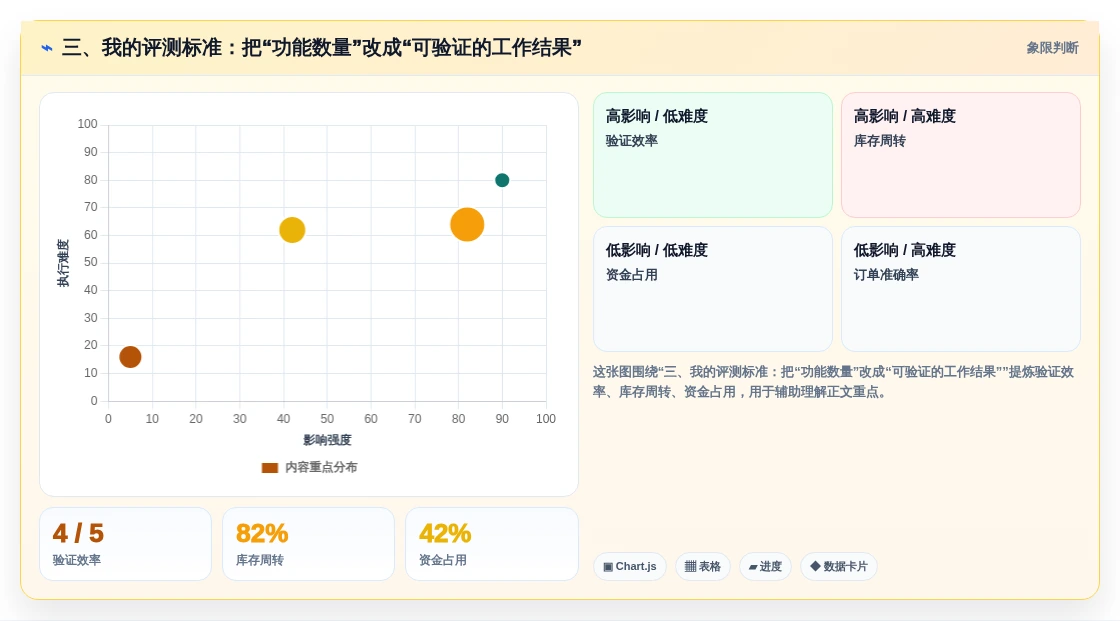Click the 100 label on the x-axis
Screen dimensions: 1120x621
(546, 419)
